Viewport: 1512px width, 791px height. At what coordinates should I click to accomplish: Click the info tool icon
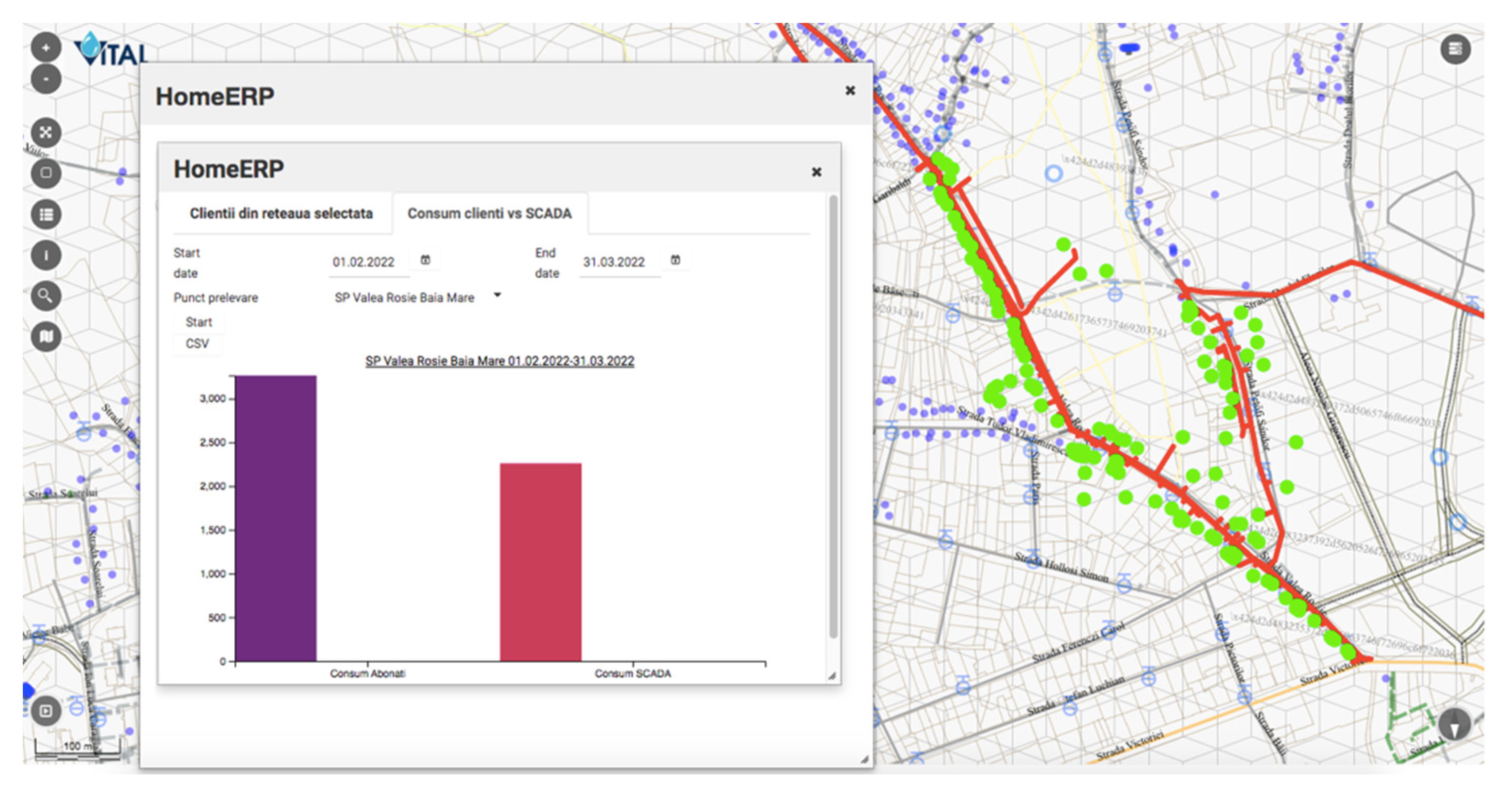click(x=46, y=256)
